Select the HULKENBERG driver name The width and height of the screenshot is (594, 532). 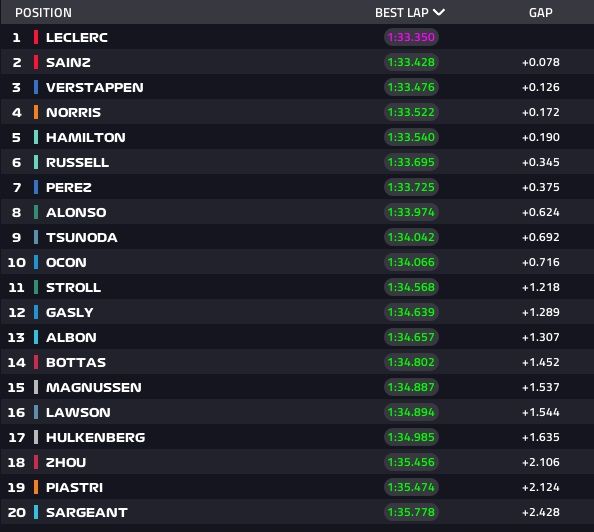[x=95, y=437]
